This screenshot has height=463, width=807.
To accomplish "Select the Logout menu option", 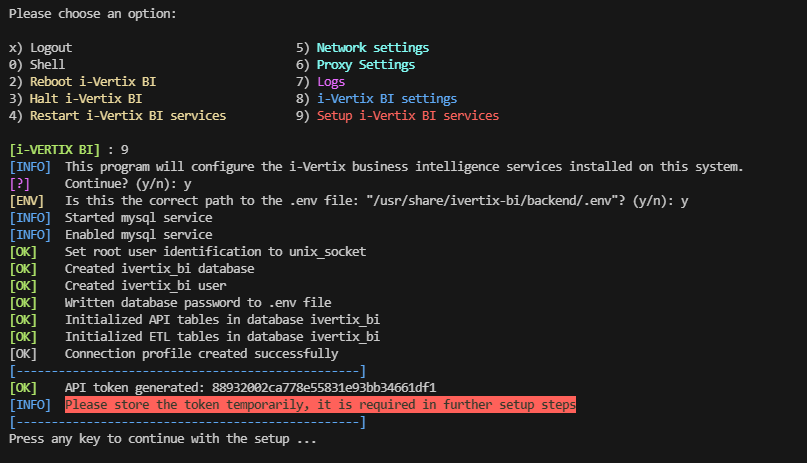I will click(x=40, y=48).
